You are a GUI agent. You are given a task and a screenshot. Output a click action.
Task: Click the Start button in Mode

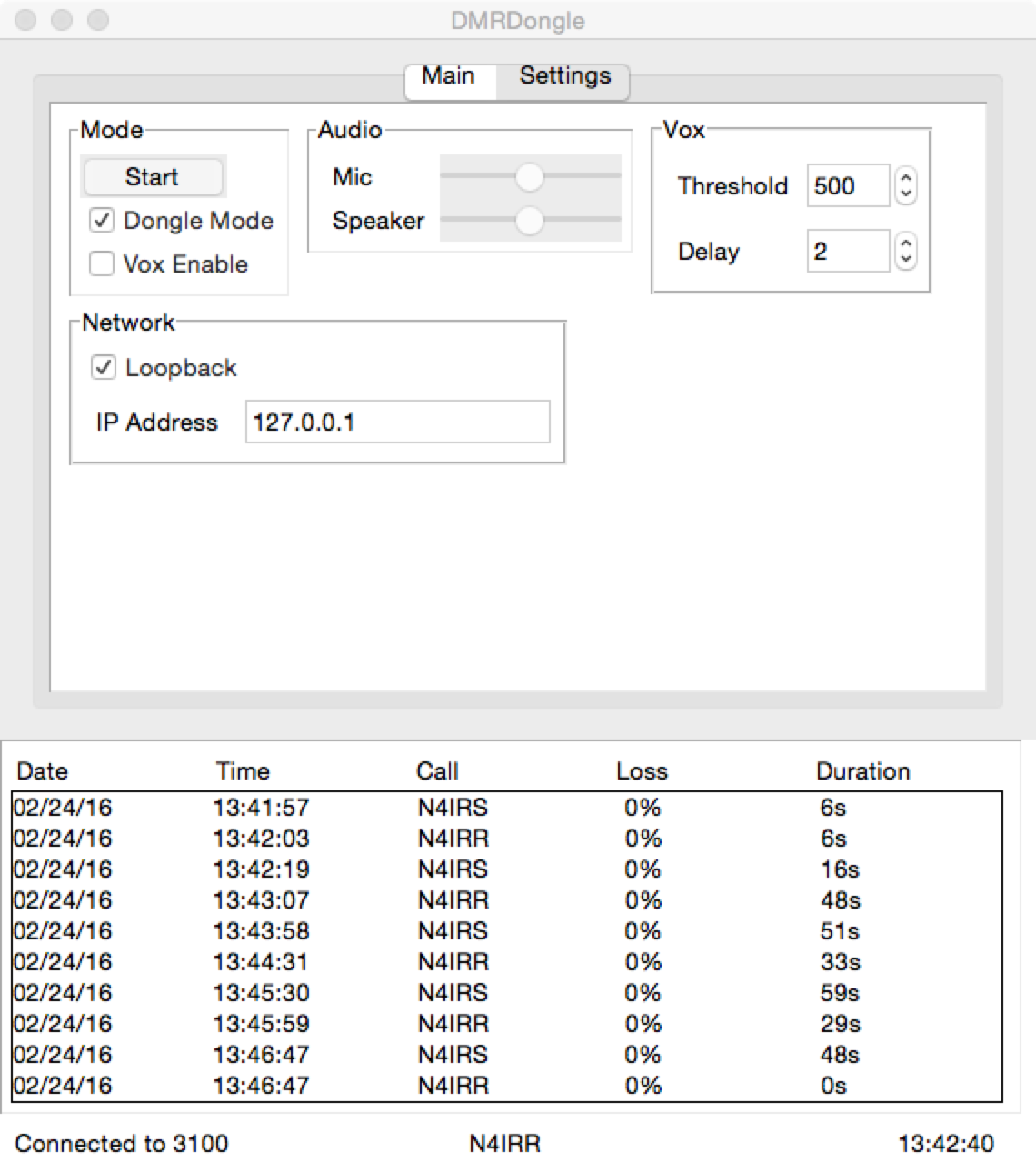click(153, 176)
